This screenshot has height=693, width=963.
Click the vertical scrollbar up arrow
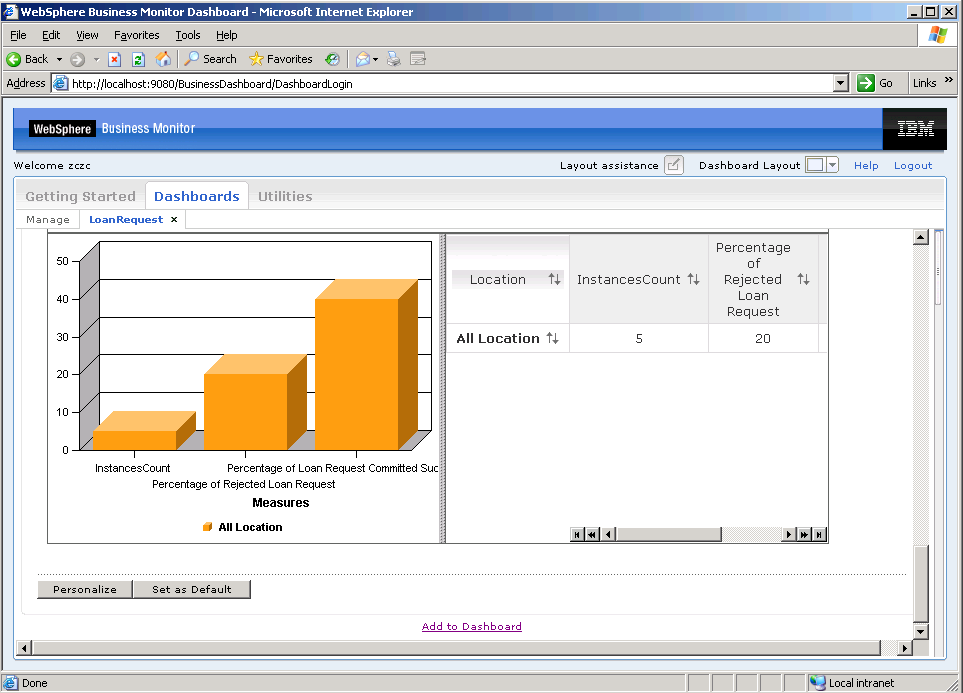pyautogui.click(x=921, y=237)
